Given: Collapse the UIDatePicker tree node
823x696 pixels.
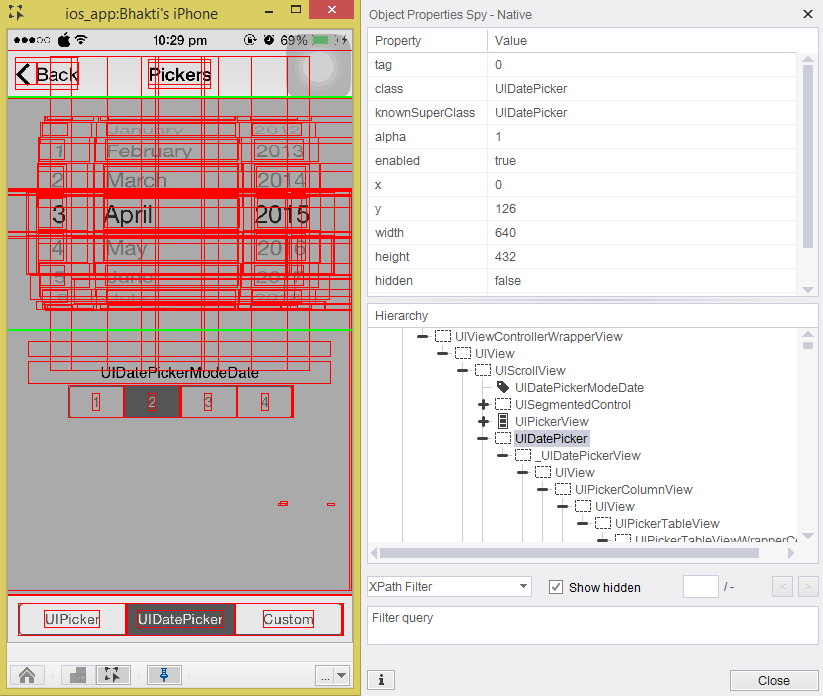Looking at the screenshot, I should 483,439.
